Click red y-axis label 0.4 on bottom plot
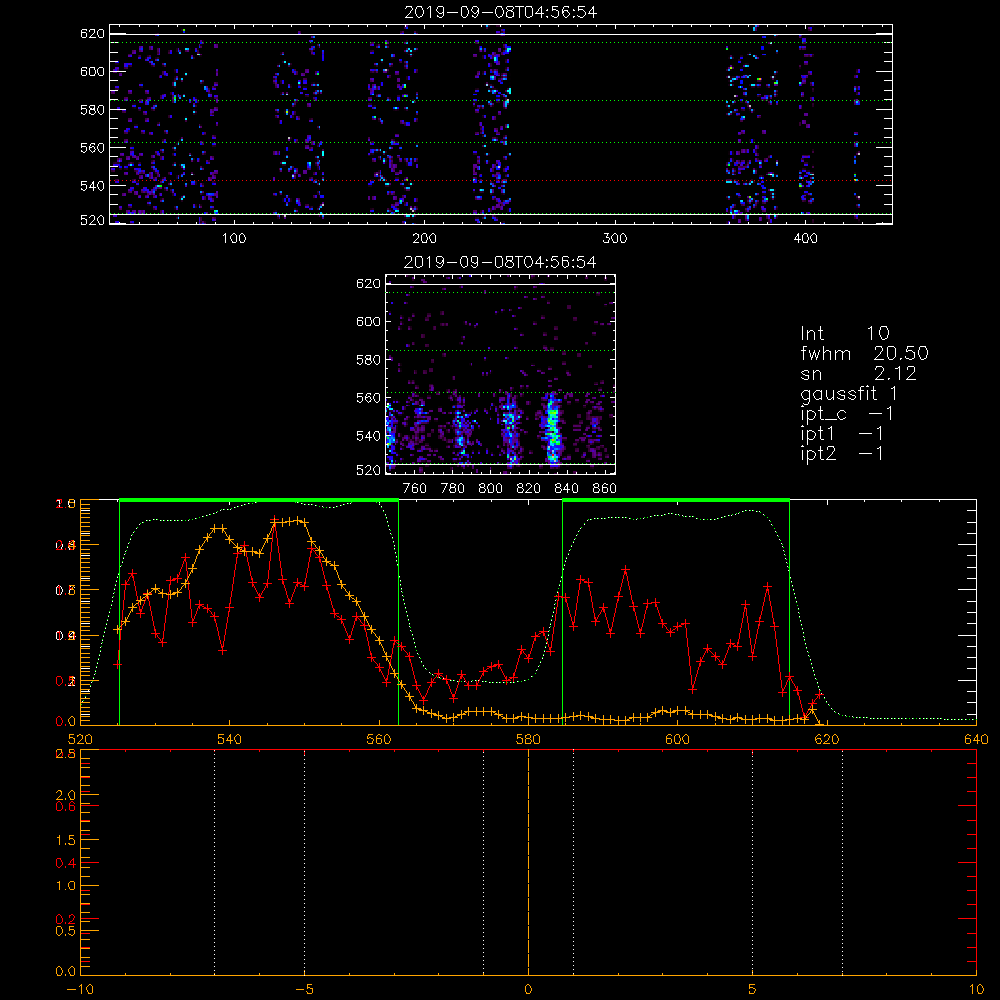 [x=66, y=864]
